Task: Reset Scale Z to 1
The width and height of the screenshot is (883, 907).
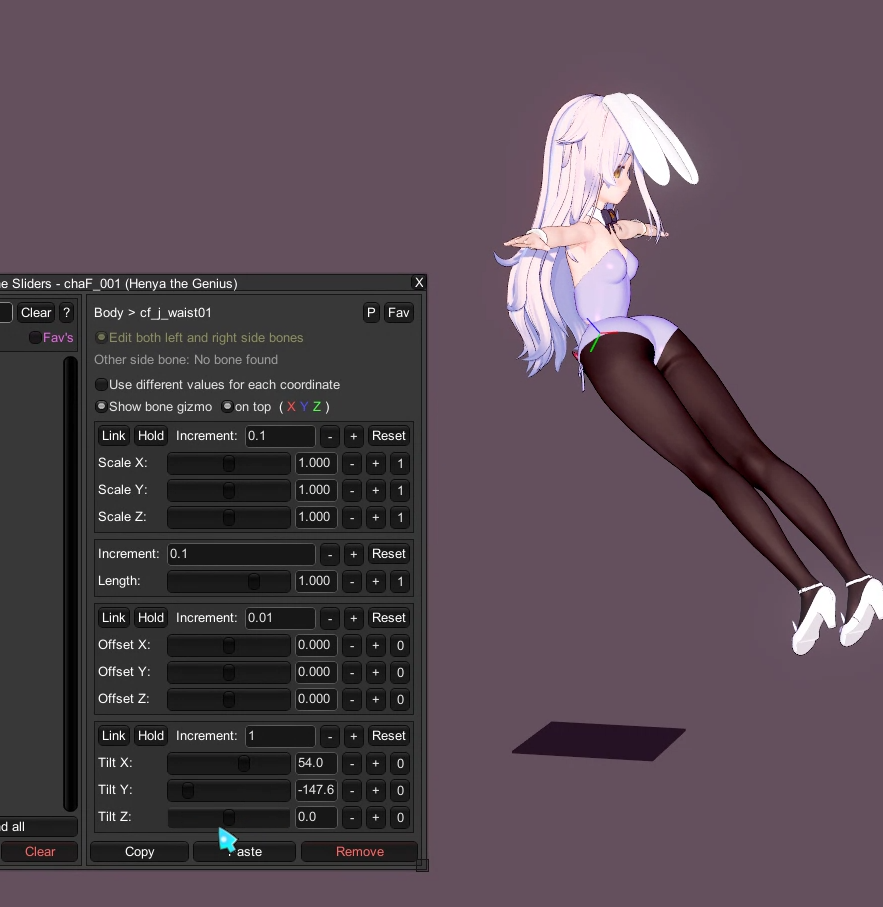Action: [x=400, y=517]
